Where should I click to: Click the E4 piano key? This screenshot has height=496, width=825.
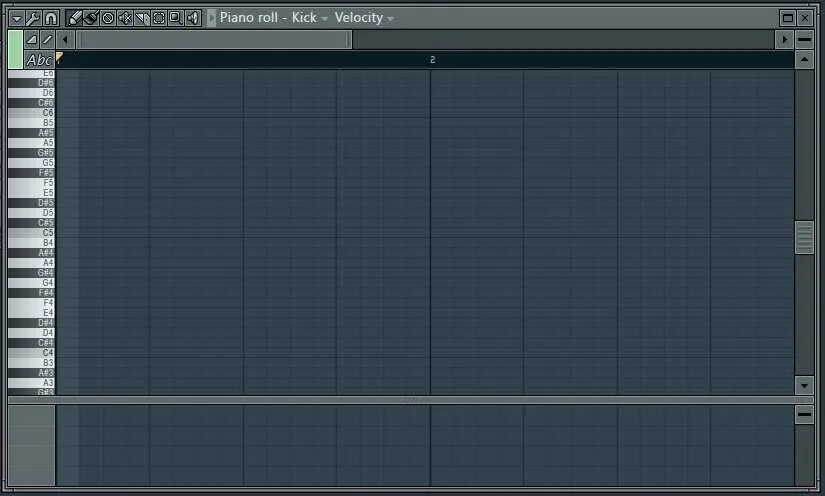[32, 312]
